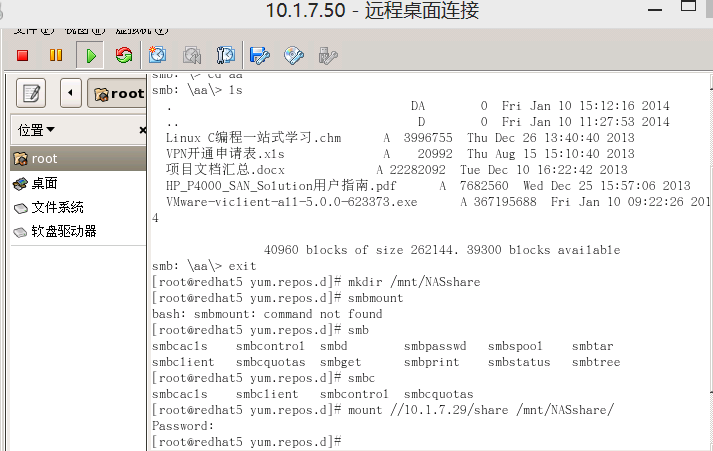Open the Snapshot Manager icon
The width and height of the screenshot is (713, 451).
point(226,55)
